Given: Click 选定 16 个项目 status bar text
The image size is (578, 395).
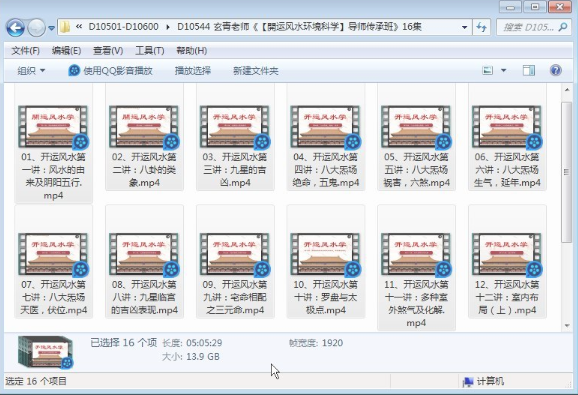Looking at the screenshot, I should [x=36, y=381].
